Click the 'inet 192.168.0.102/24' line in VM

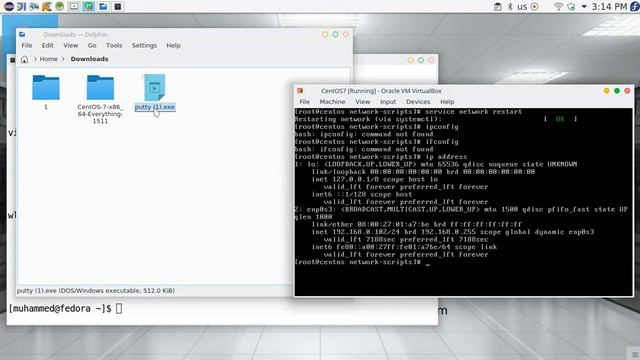tap(453, 232)
